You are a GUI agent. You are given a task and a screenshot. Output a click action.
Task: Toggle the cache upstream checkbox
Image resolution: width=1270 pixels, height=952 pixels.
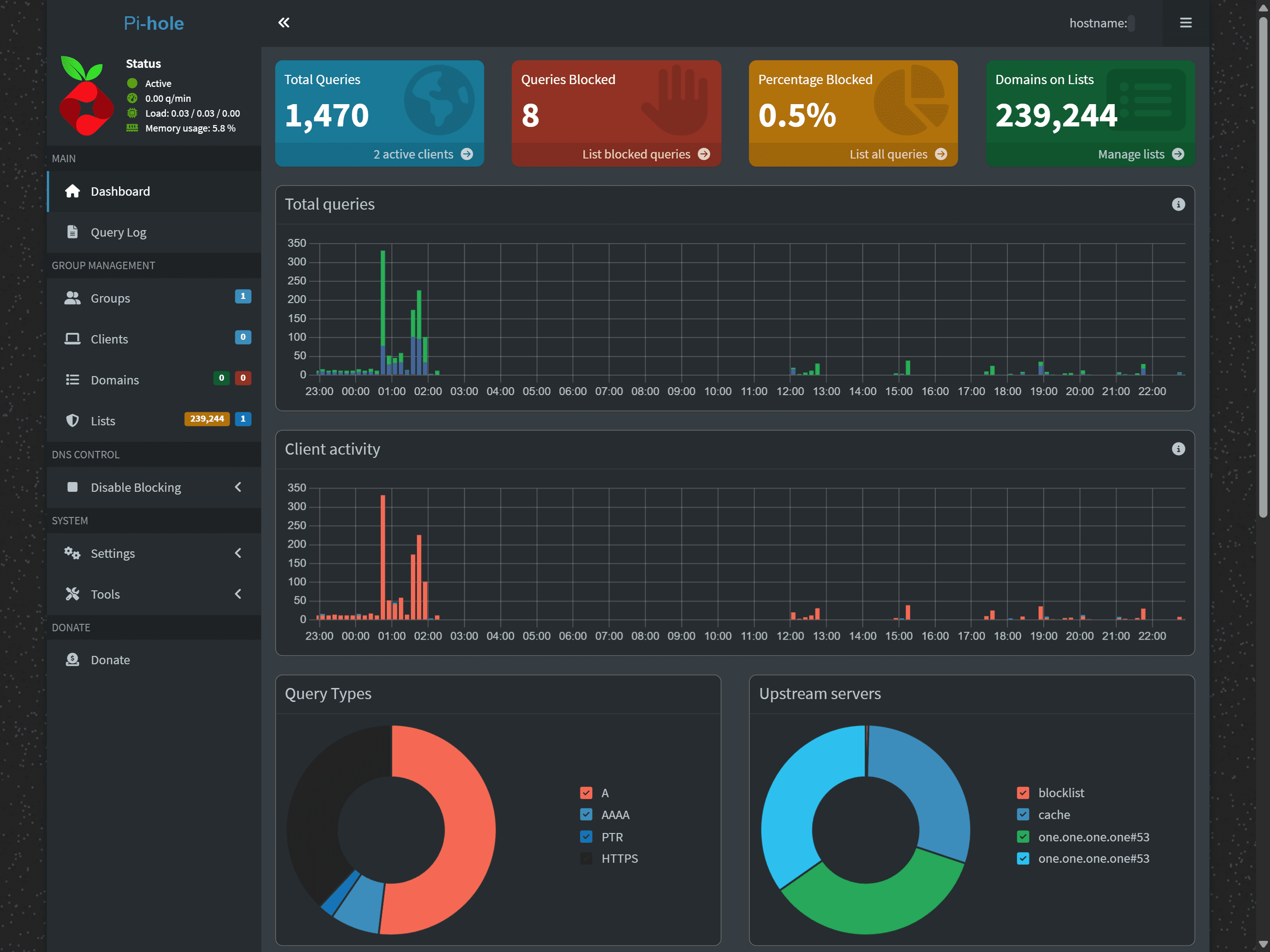coord(1023,815)
